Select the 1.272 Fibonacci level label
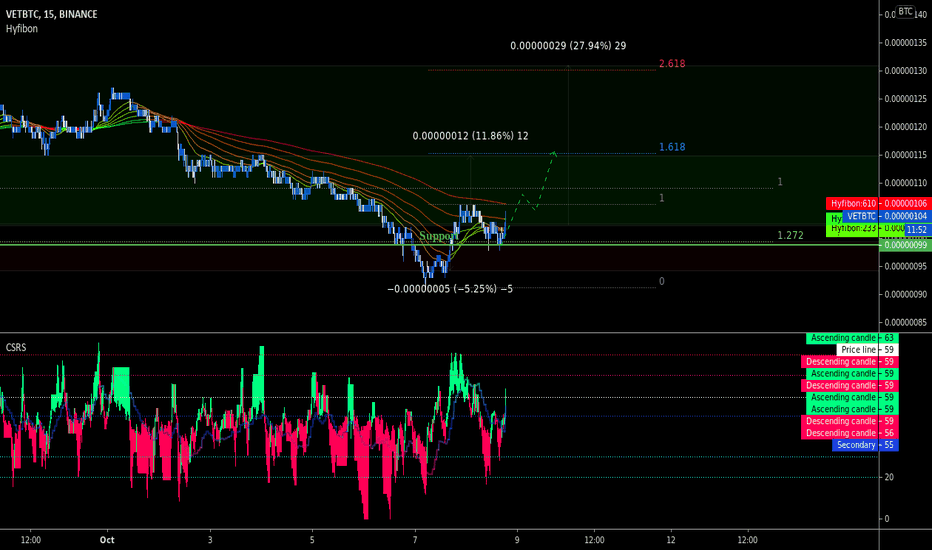Image resolution: width=932 pixels, height=550 pixels. (790, 235)
